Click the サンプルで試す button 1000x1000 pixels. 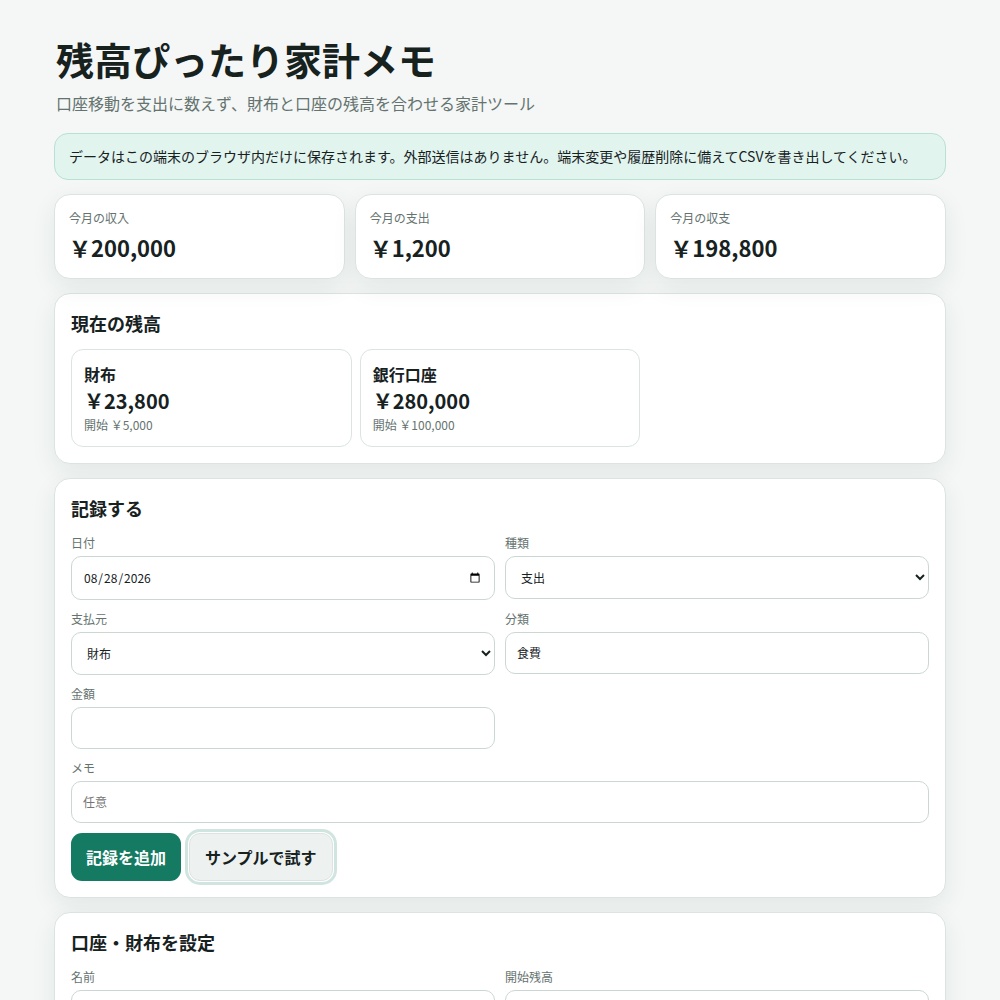point(261,857)
